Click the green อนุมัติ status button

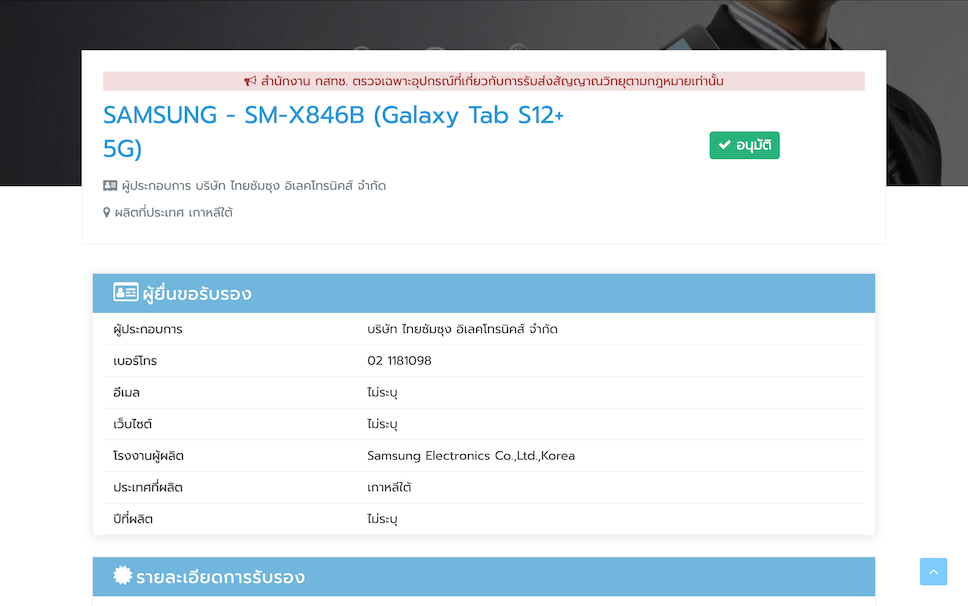(x=744, y=145)
